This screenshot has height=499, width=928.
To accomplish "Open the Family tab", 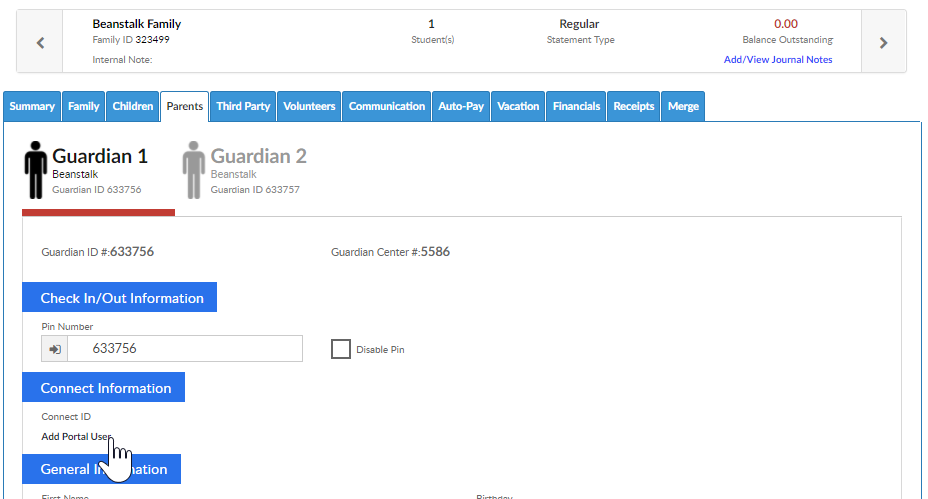I will (x=83, y=107).
